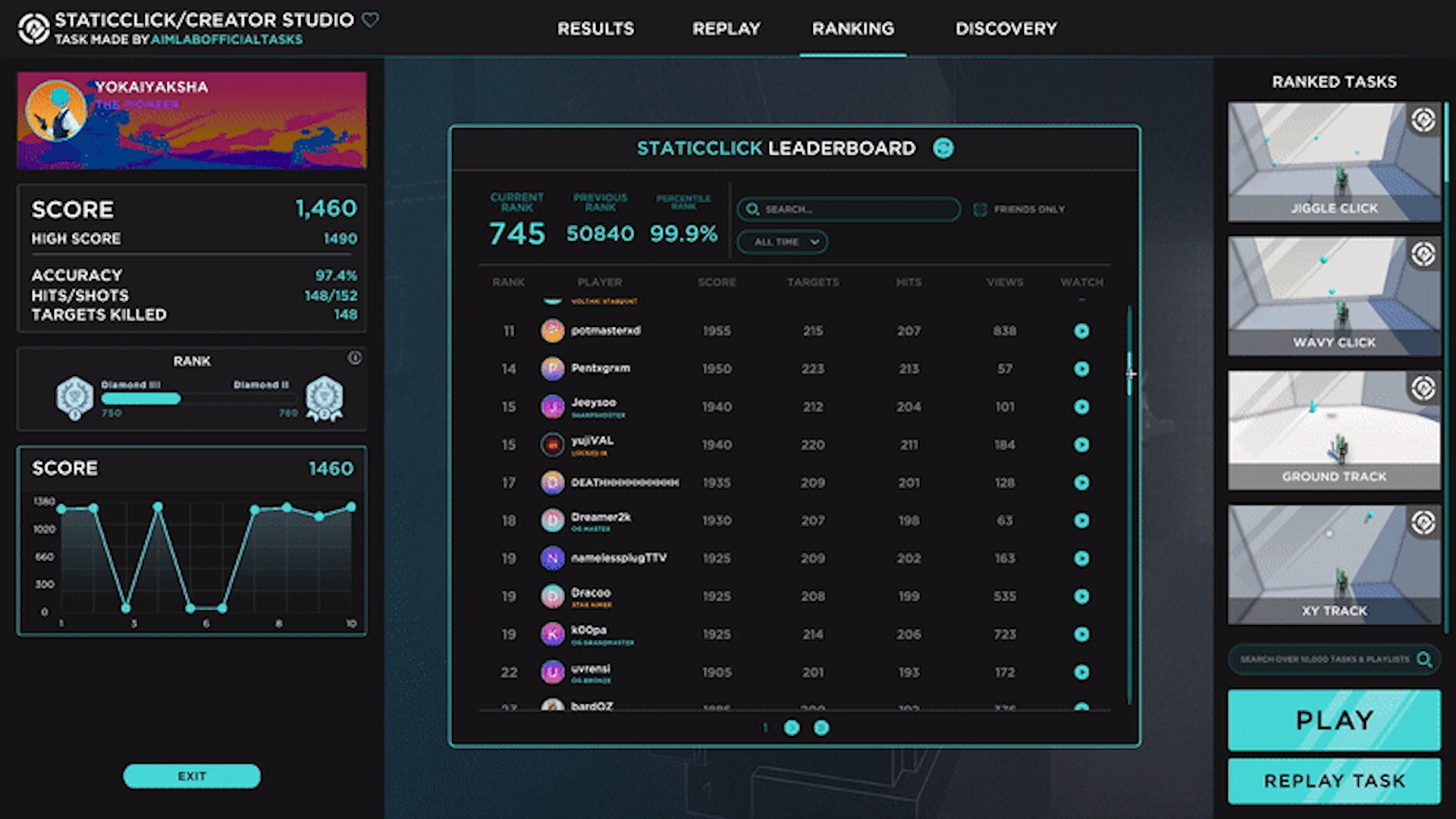Click the Views column header
The height and width of the screenshot is (819, 1456).
point(1005,282)
